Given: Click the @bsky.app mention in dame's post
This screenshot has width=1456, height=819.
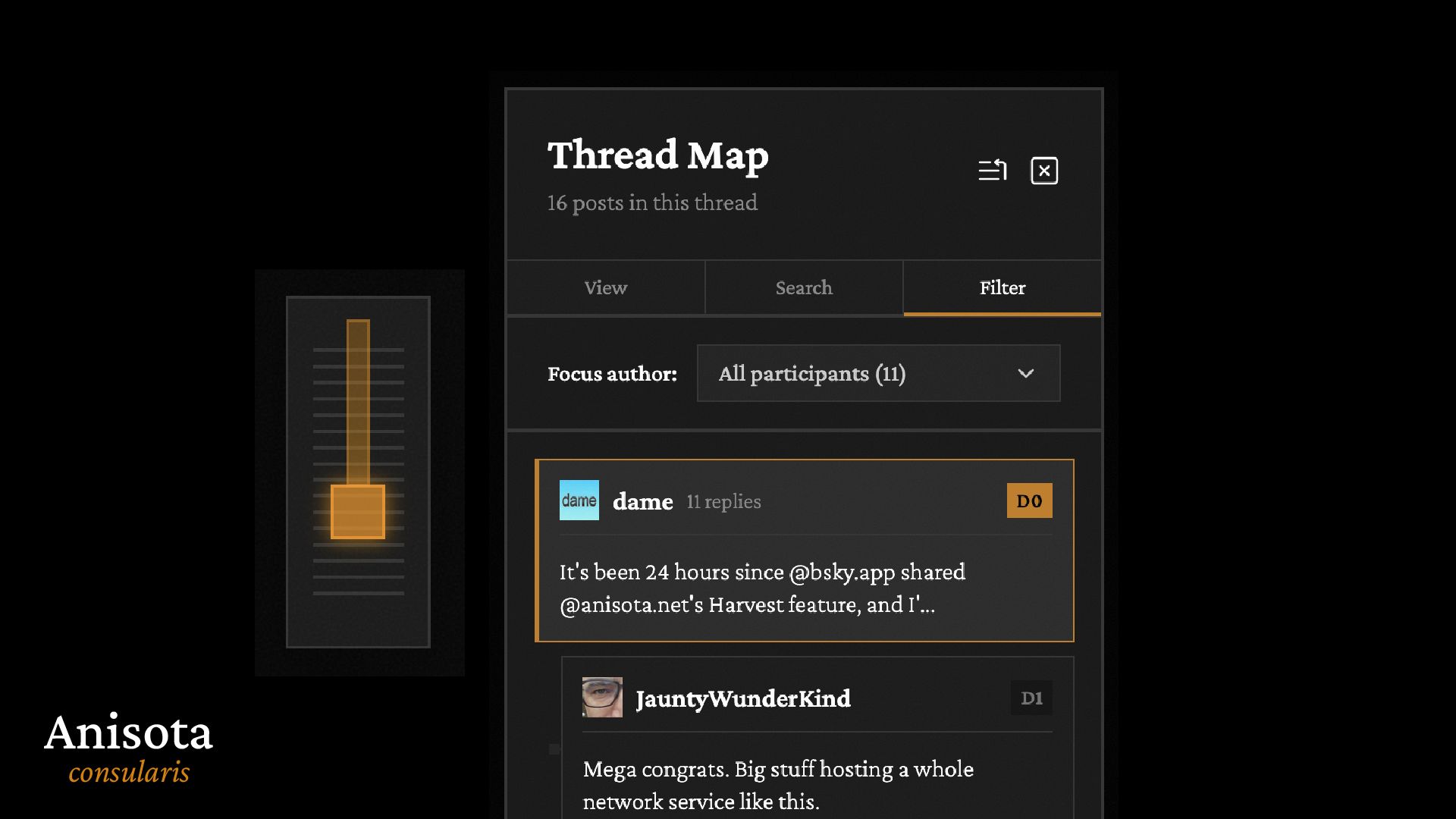Looking at the screenshot, I should (x=842, y=572).
